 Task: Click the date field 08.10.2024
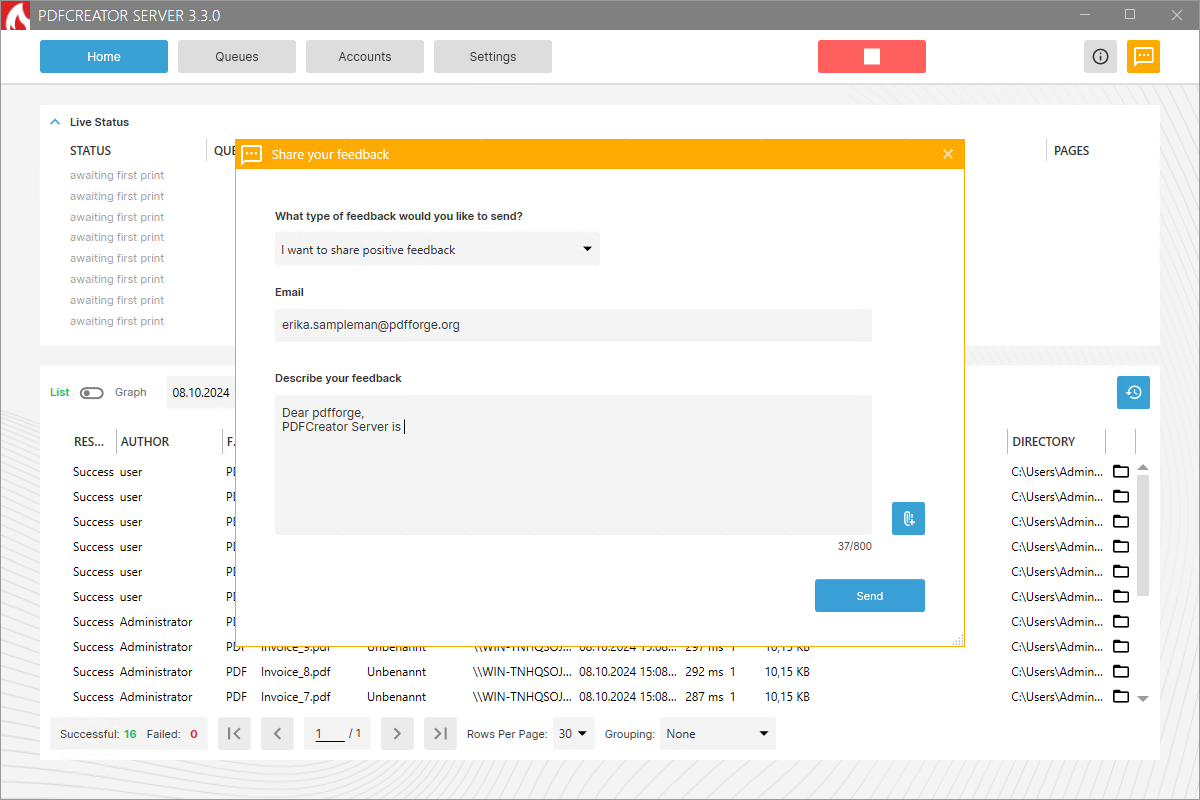click(x=201, y=393)
